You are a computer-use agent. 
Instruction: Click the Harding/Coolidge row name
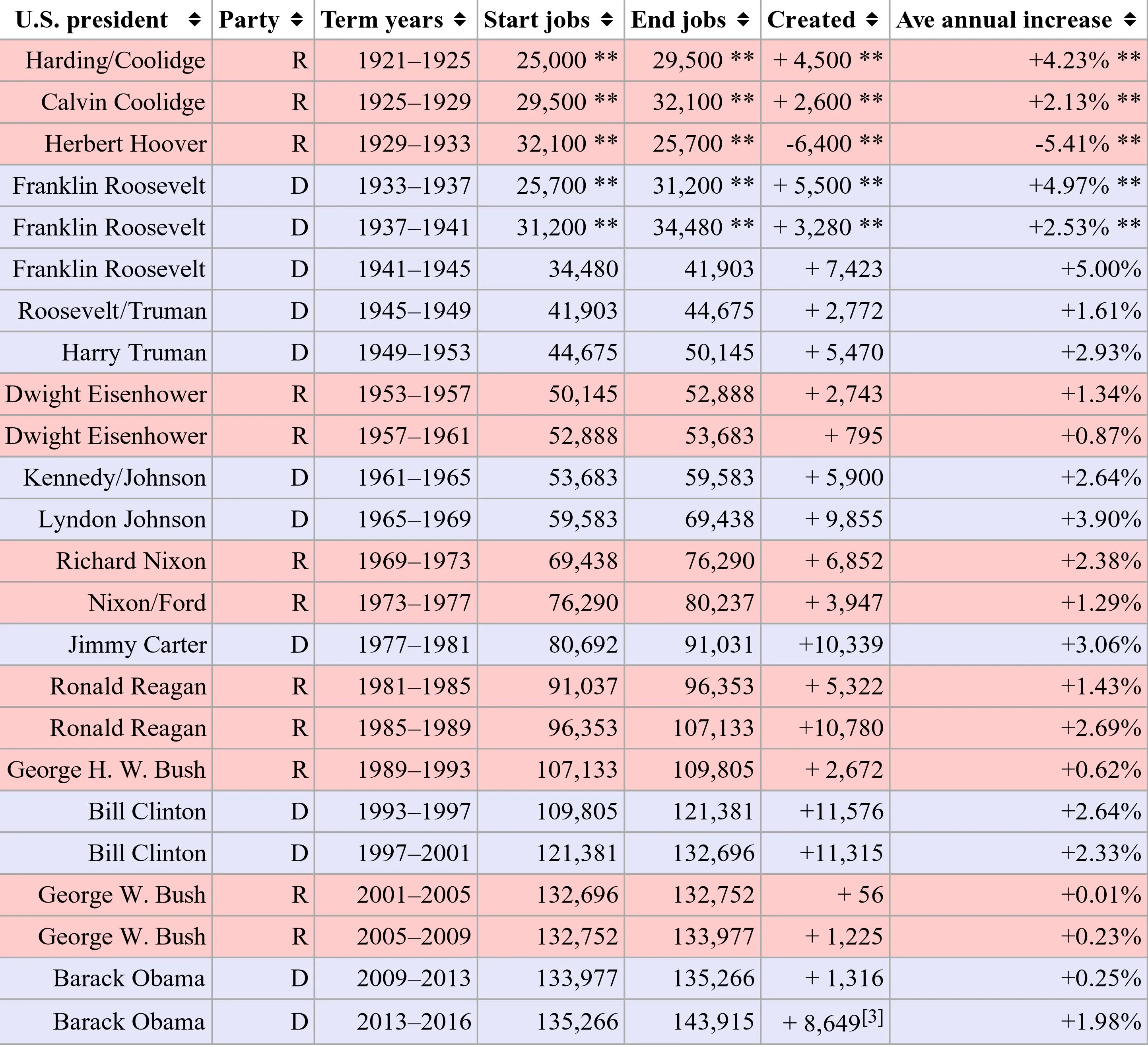click(115, 61)
